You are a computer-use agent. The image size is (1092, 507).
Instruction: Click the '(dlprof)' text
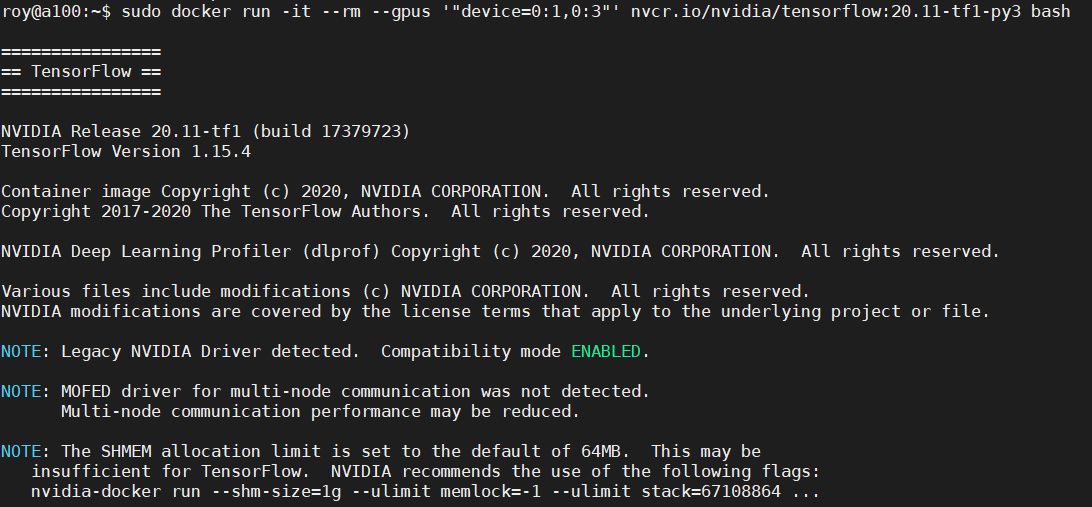pos(346,252)
